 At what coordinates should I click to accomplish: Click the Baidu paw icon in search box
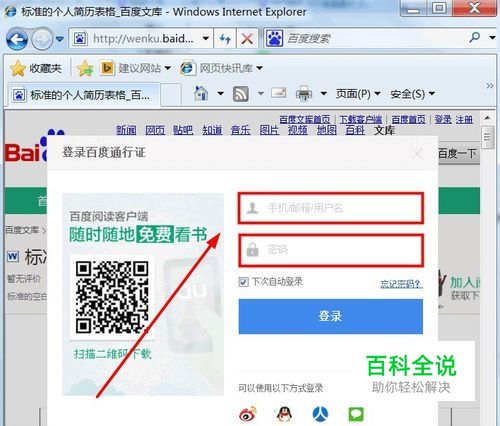275,39
